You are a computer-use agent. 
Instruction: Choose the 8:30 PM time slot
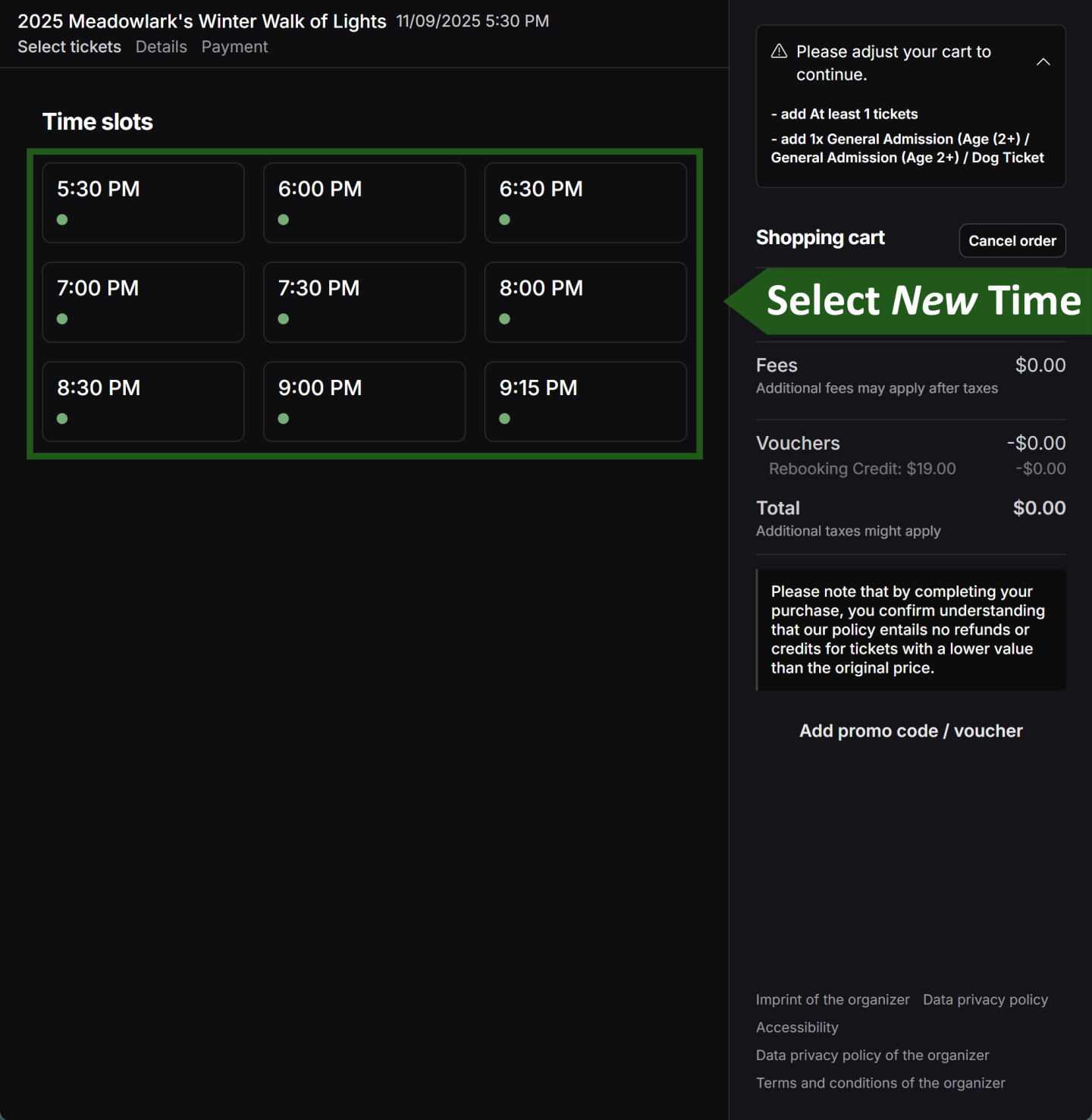click(x=143, y=401)
